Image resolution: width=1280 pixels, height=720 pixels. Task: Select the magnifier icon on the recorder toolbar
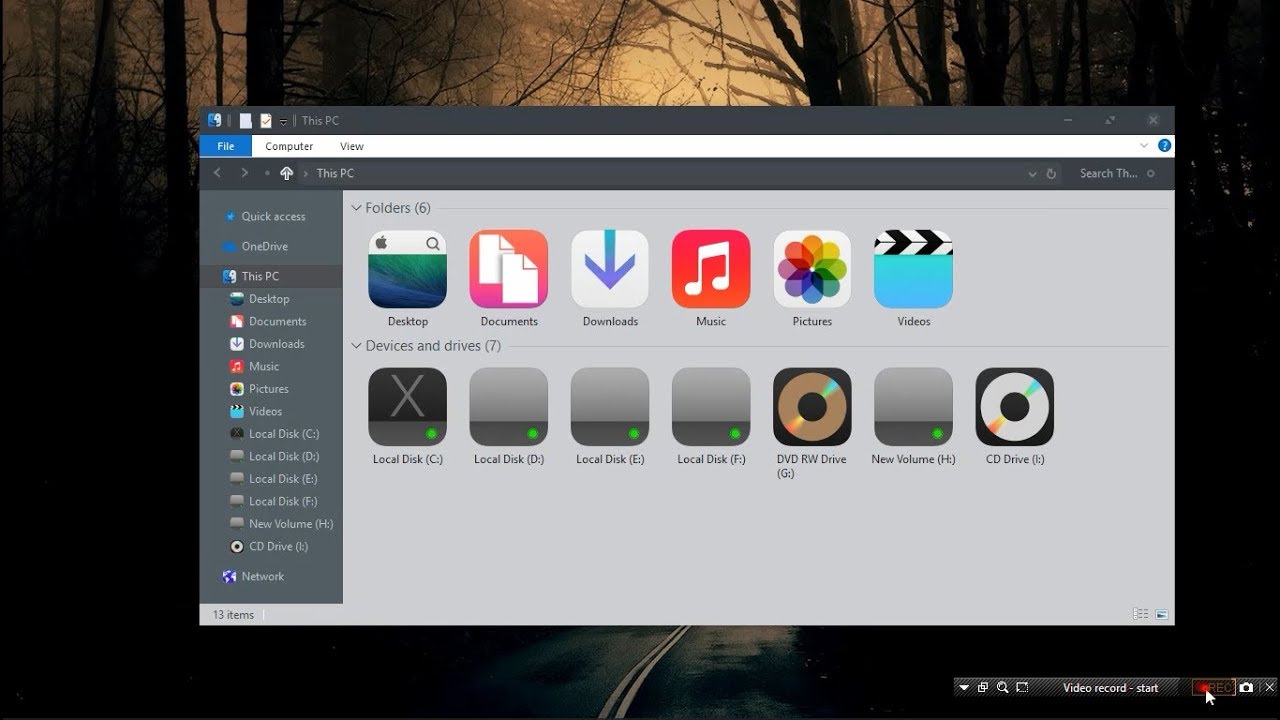pyautogui.click(x=1002, y=687)
